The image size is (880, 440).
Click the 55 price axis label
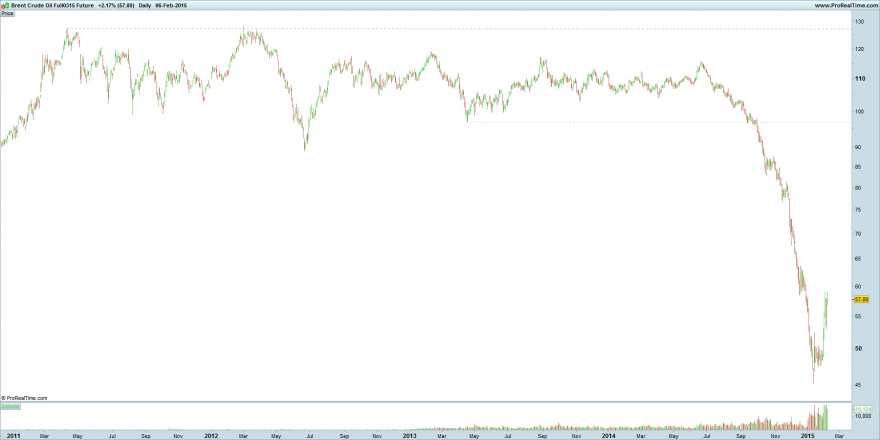click(858, 317)
